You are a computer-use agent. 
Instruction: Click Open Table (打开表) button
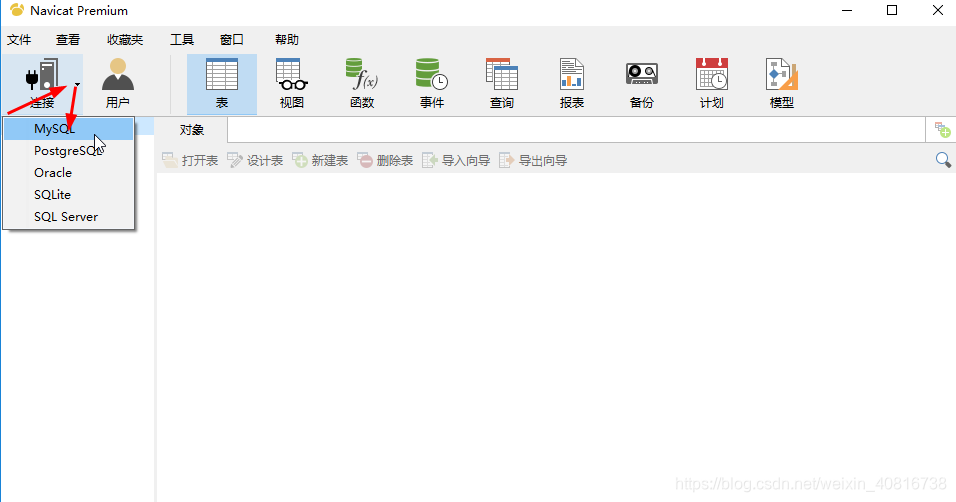tap(190, 160)
